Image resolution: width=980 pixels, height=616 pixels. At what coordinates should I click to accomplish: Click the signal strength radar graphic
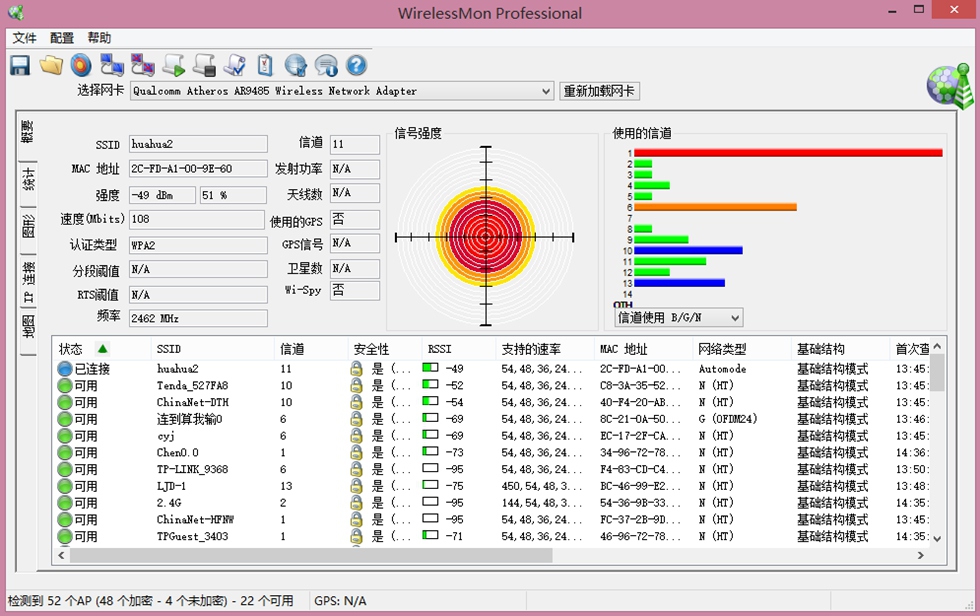tap(485, 237)
